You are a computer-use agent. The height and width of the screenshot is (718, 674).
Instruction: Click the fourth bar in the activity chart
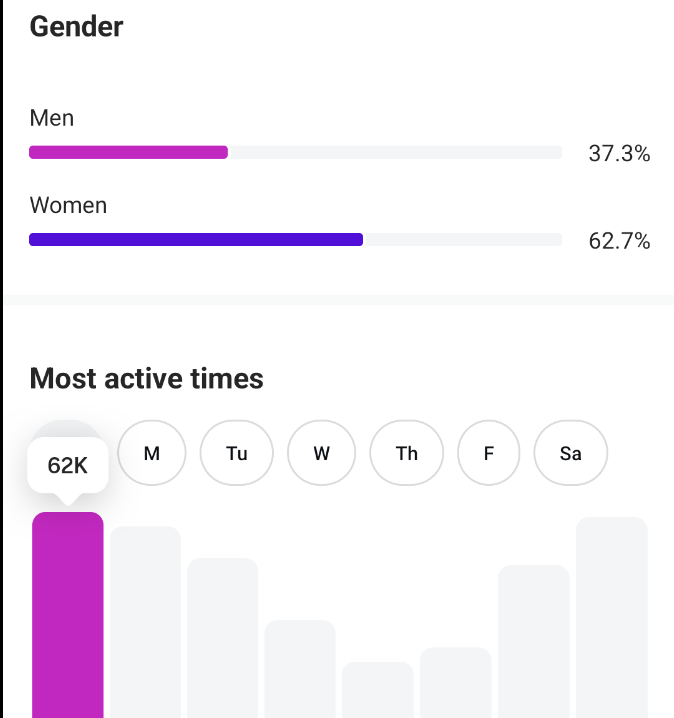(300, 669)
